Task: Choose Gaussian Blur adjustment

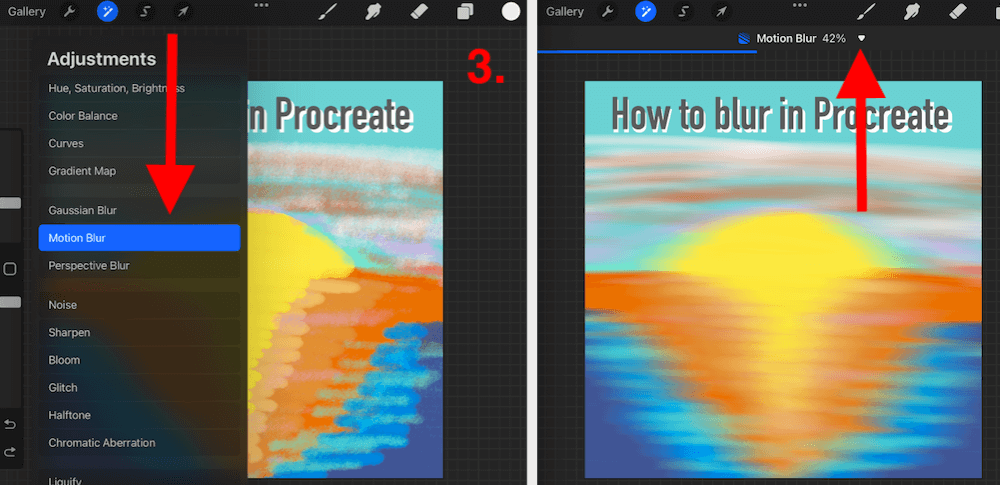Action: pos(139,210)
